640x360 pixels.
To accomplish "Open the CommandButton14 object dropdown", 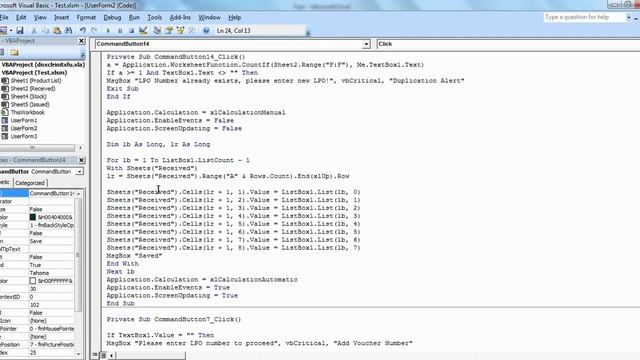I will tap(366, 44).
